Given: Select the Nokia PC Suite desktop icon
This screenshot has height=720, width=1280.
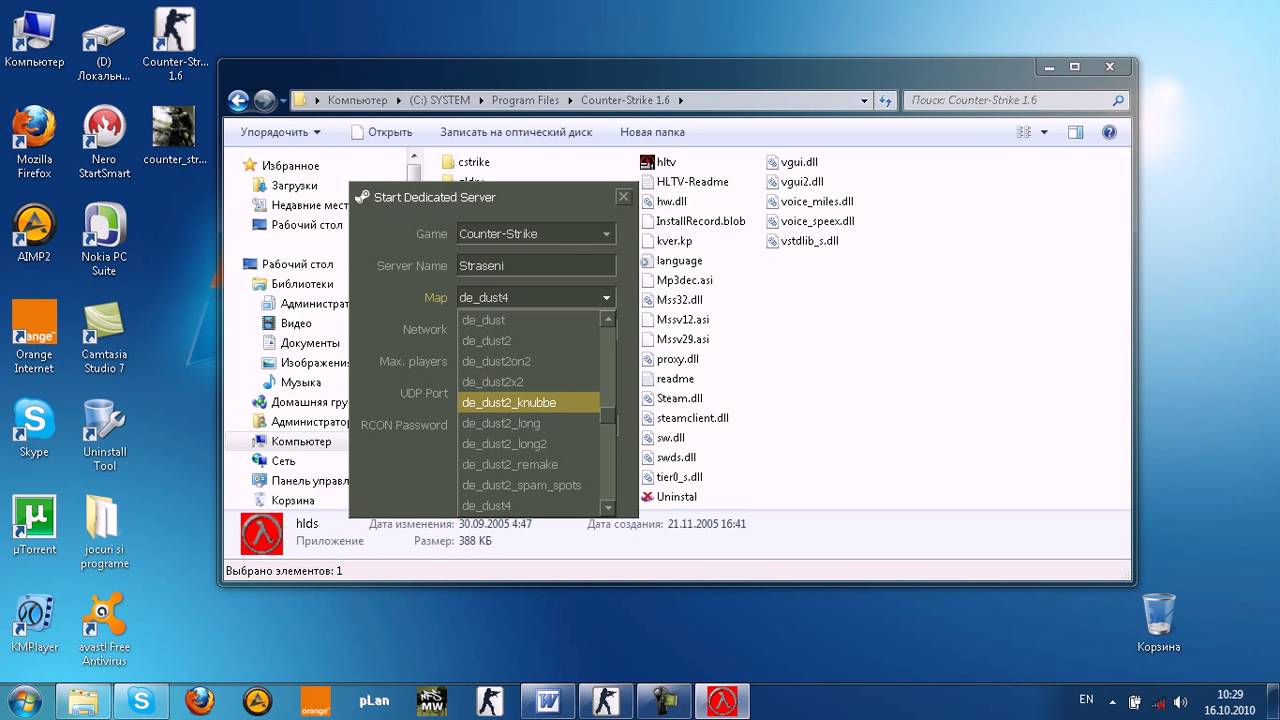Looking at the screenshot, I should [x=104, y=239].
